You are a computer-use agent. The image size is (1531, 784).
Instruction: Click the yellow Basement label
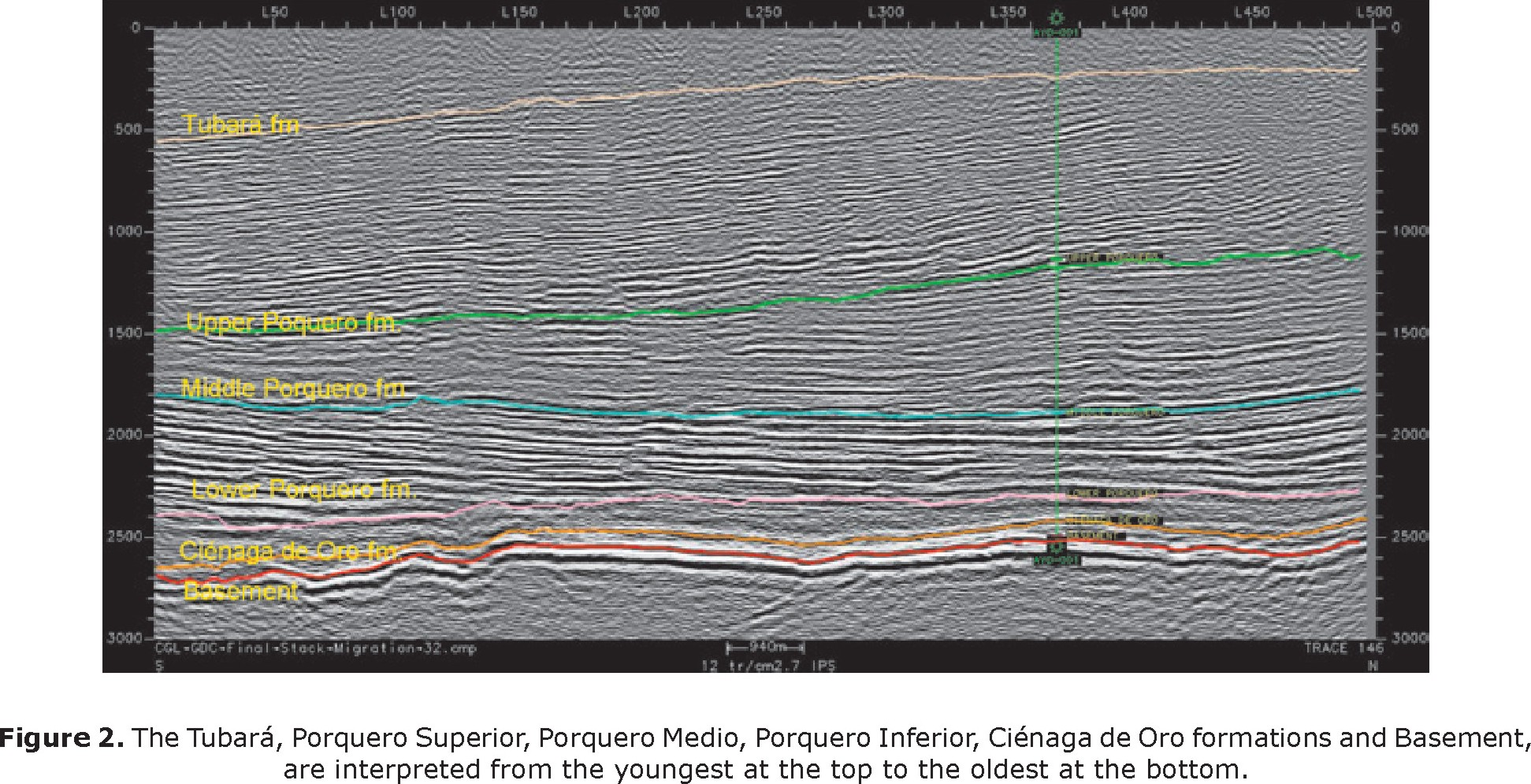coord(240,592)
